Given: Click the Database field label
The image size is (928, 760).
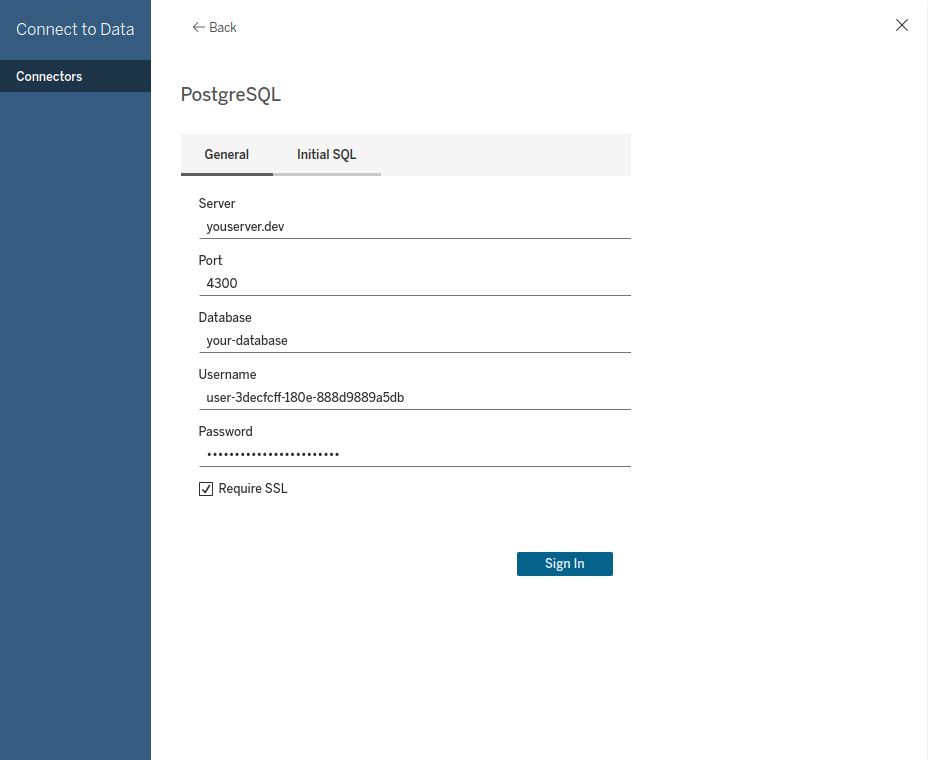Looking at the screenshot, I should [x=225, y=317].
